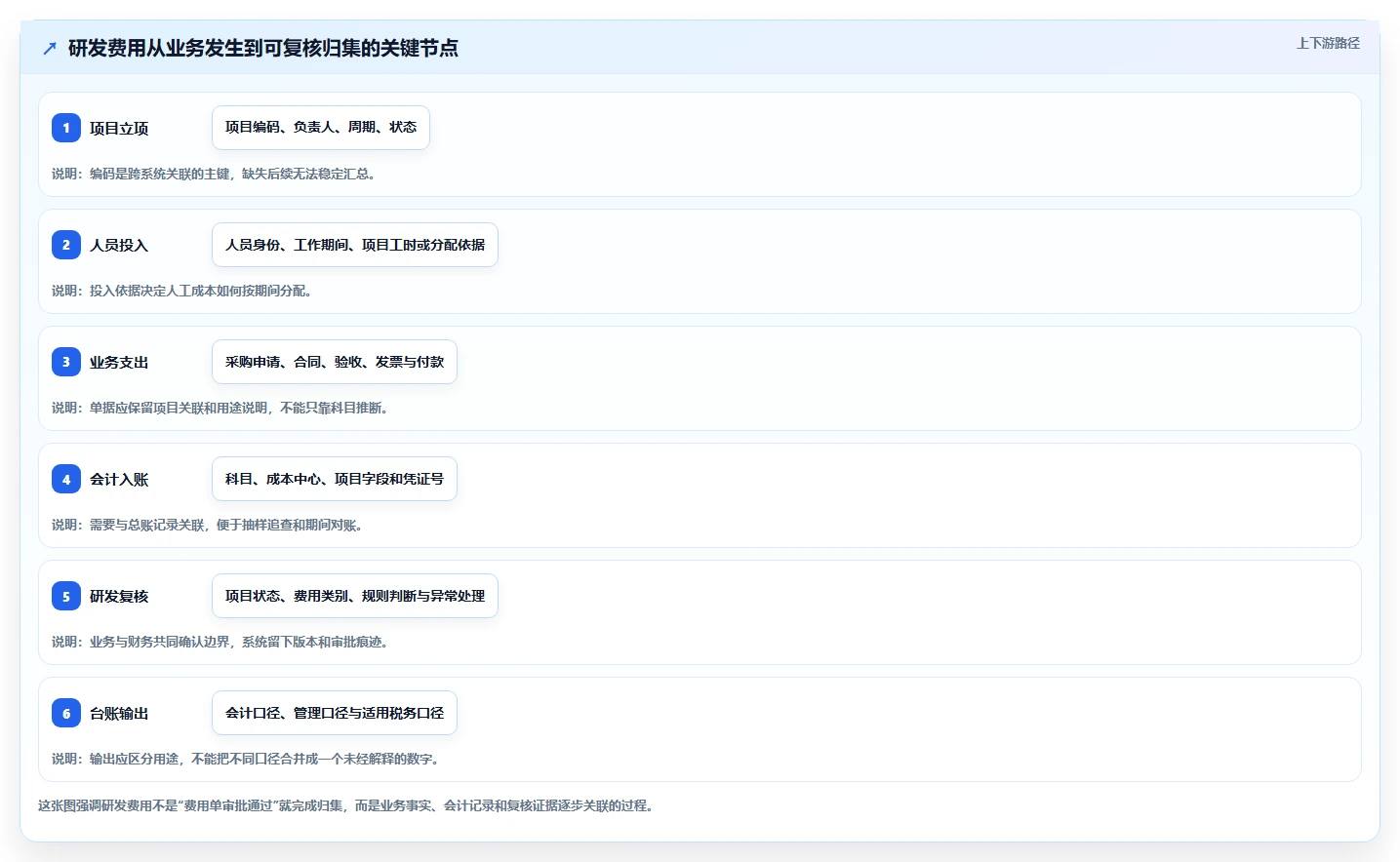Click the 人员投入 step title

tap(119, 245)
